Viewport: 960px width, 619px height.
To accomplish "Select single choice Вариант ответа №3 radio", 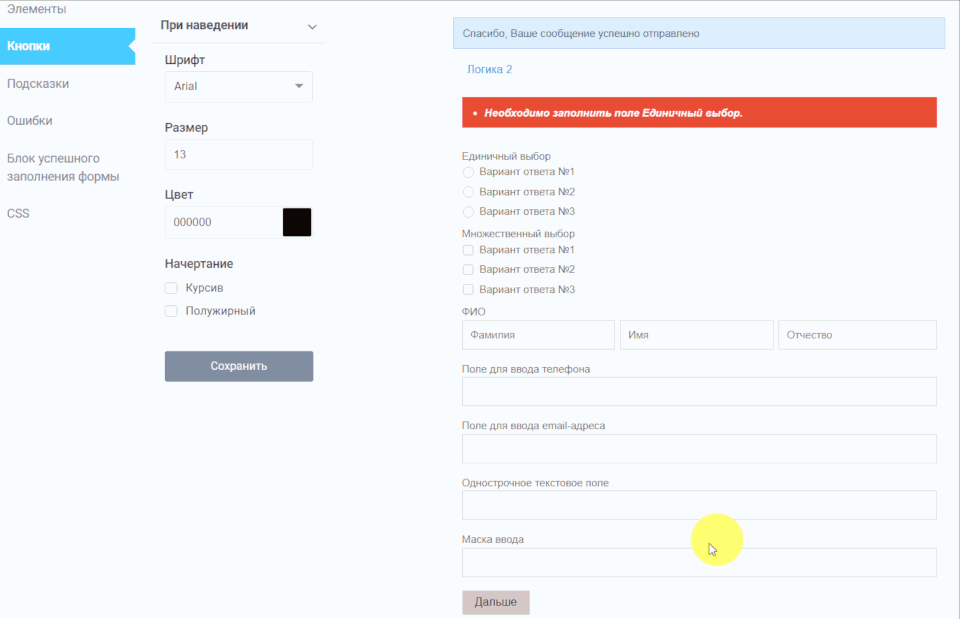I will pos(468,212).
